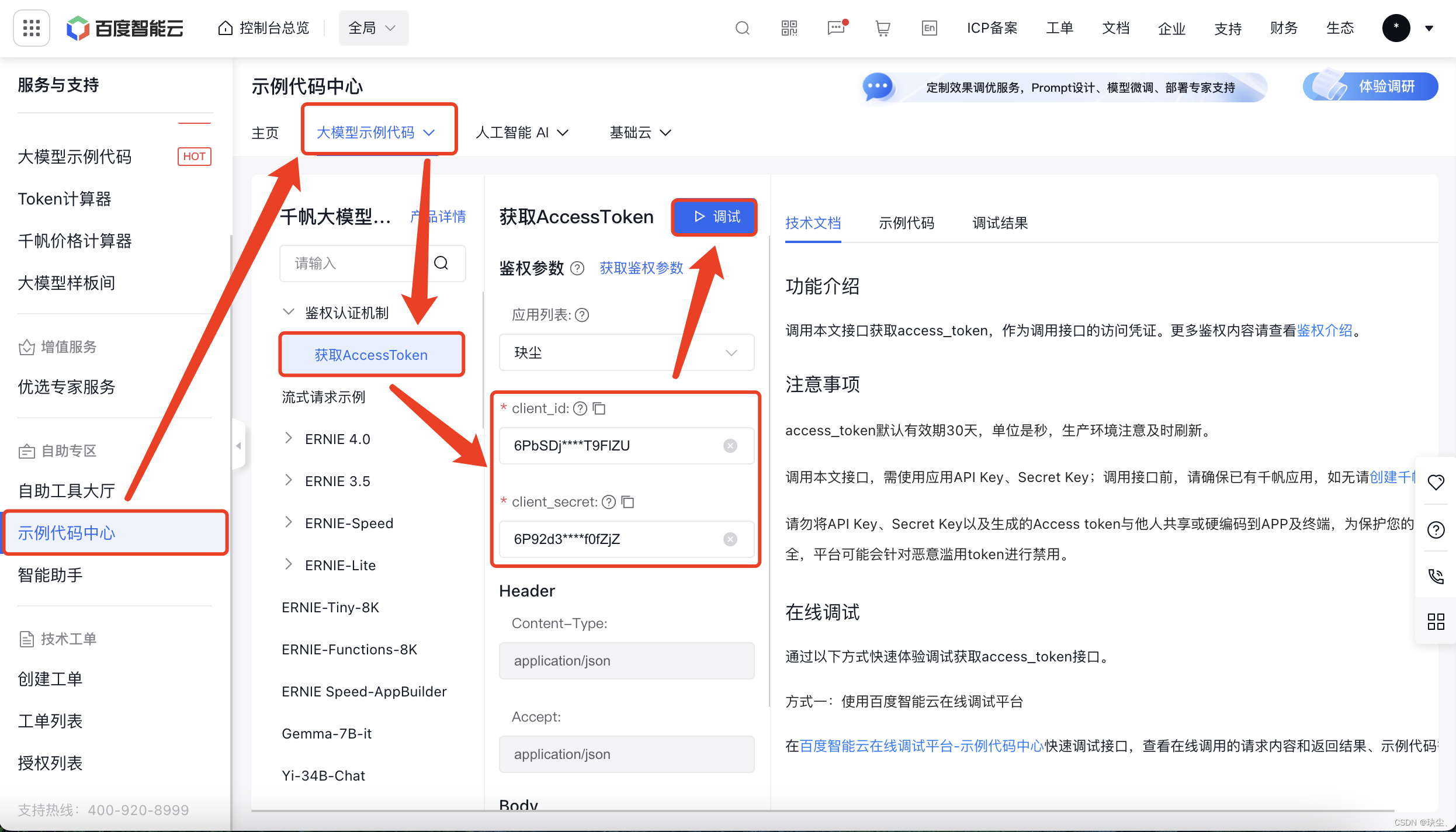
Task: Clear the client_secret field value
Action: (730, 539)
